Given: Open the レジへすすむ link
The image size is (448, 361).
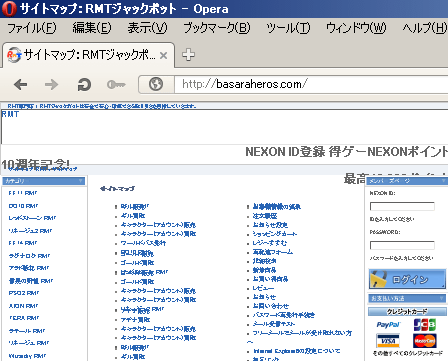Looking at the screenshot, I should pos(270,243).
